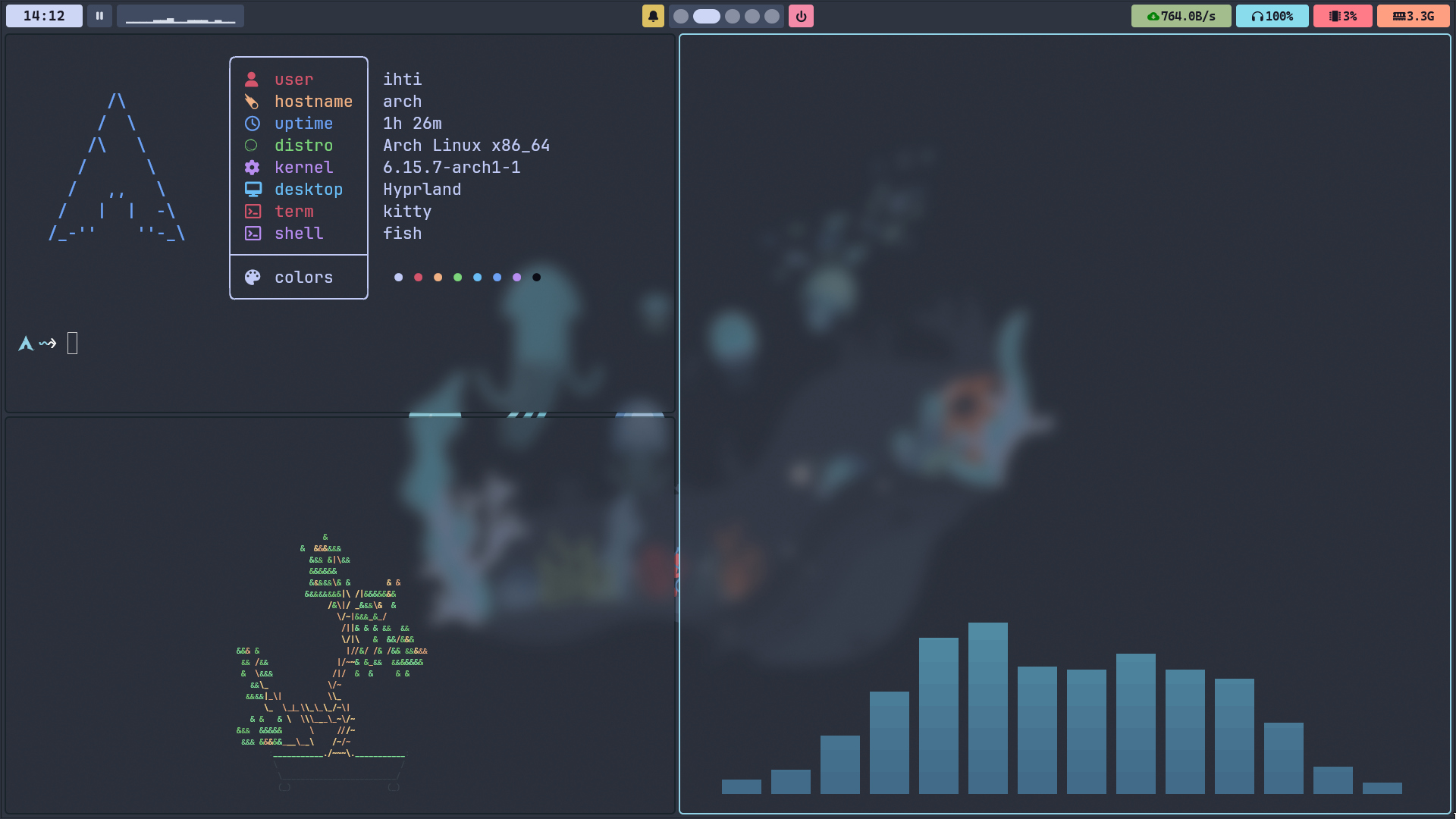Switch to the first workspace dot
Screen dimensions: 1456x819
point(681,16)
